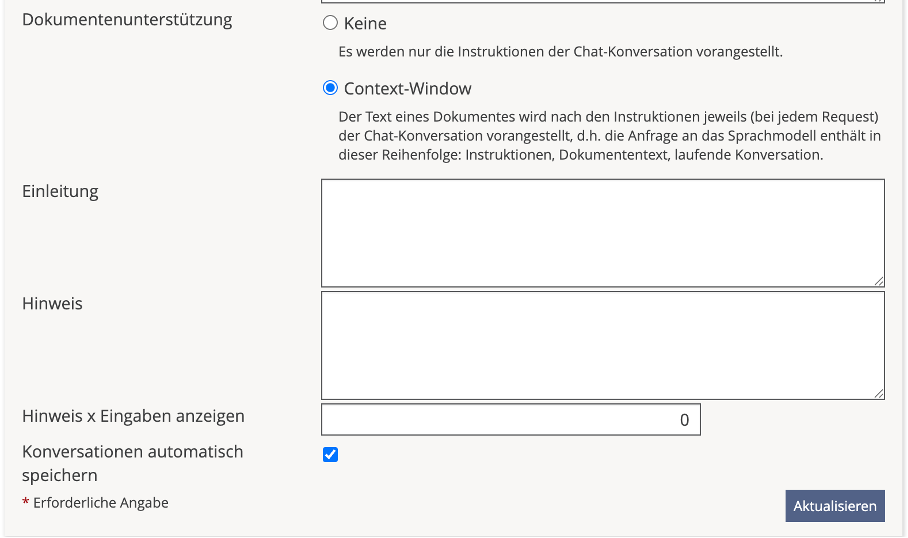Image resolution: width=908 pixels, height=538 pixels.
Task: Toggle the automatic conversation saving checkbox
Action: click(331, 455)
